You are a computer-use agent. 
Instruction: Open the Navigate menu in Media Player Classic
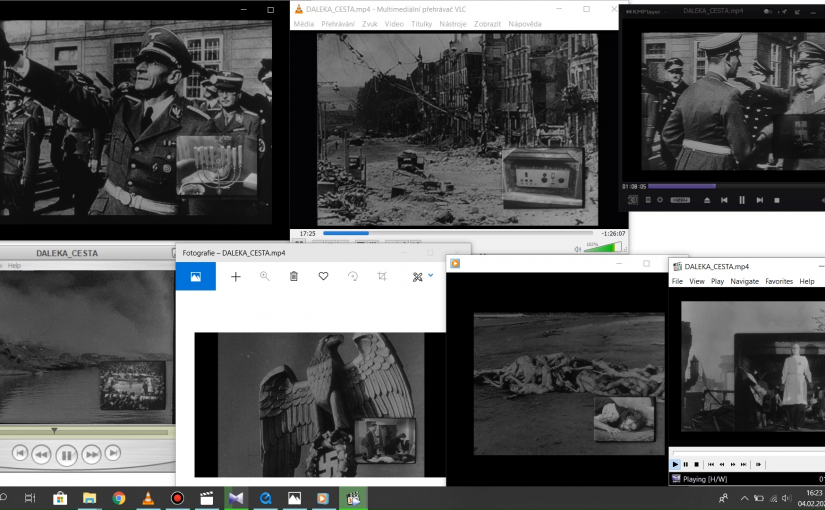click(x=744, y=281)
